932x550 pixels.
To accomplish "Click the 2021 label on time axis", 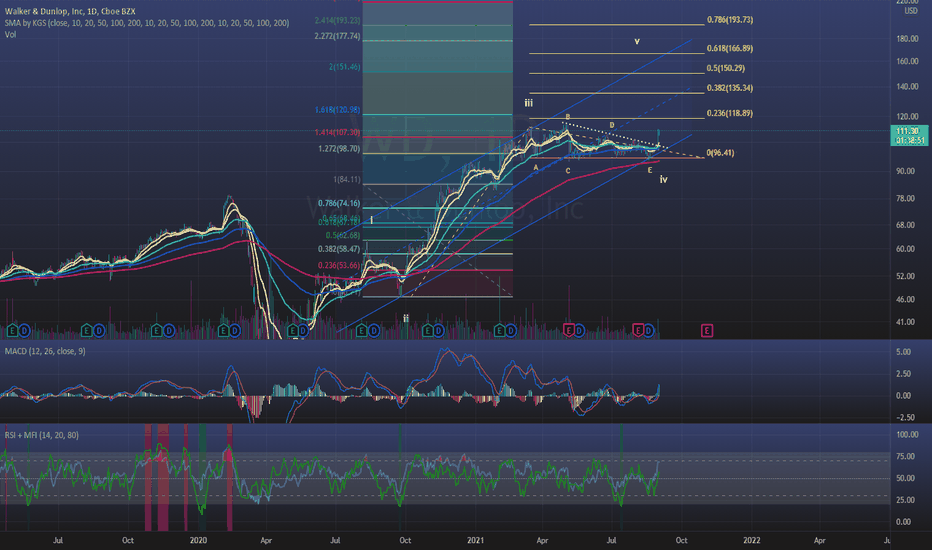I will [476, 540].
